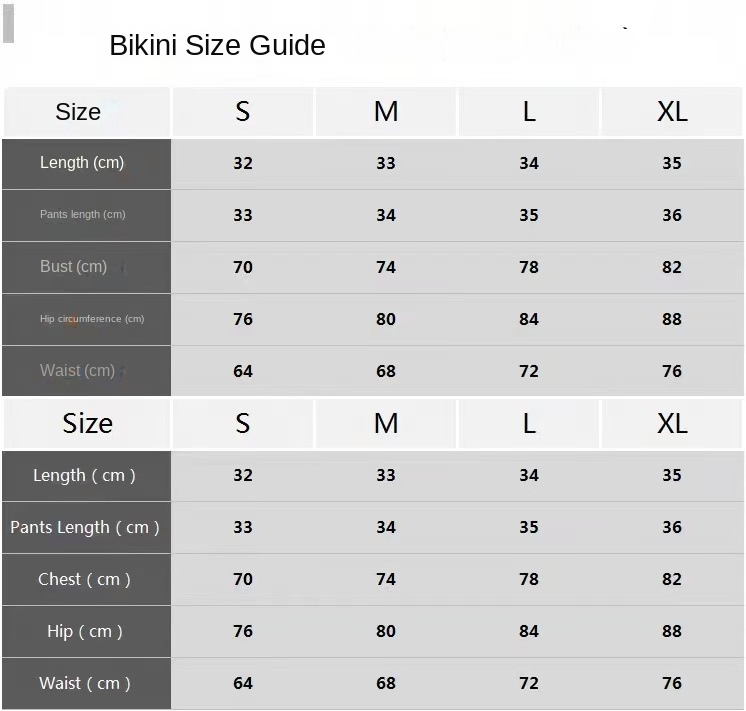
Task: Select the Bust value 74 for size M
Action: pos(386,267)
